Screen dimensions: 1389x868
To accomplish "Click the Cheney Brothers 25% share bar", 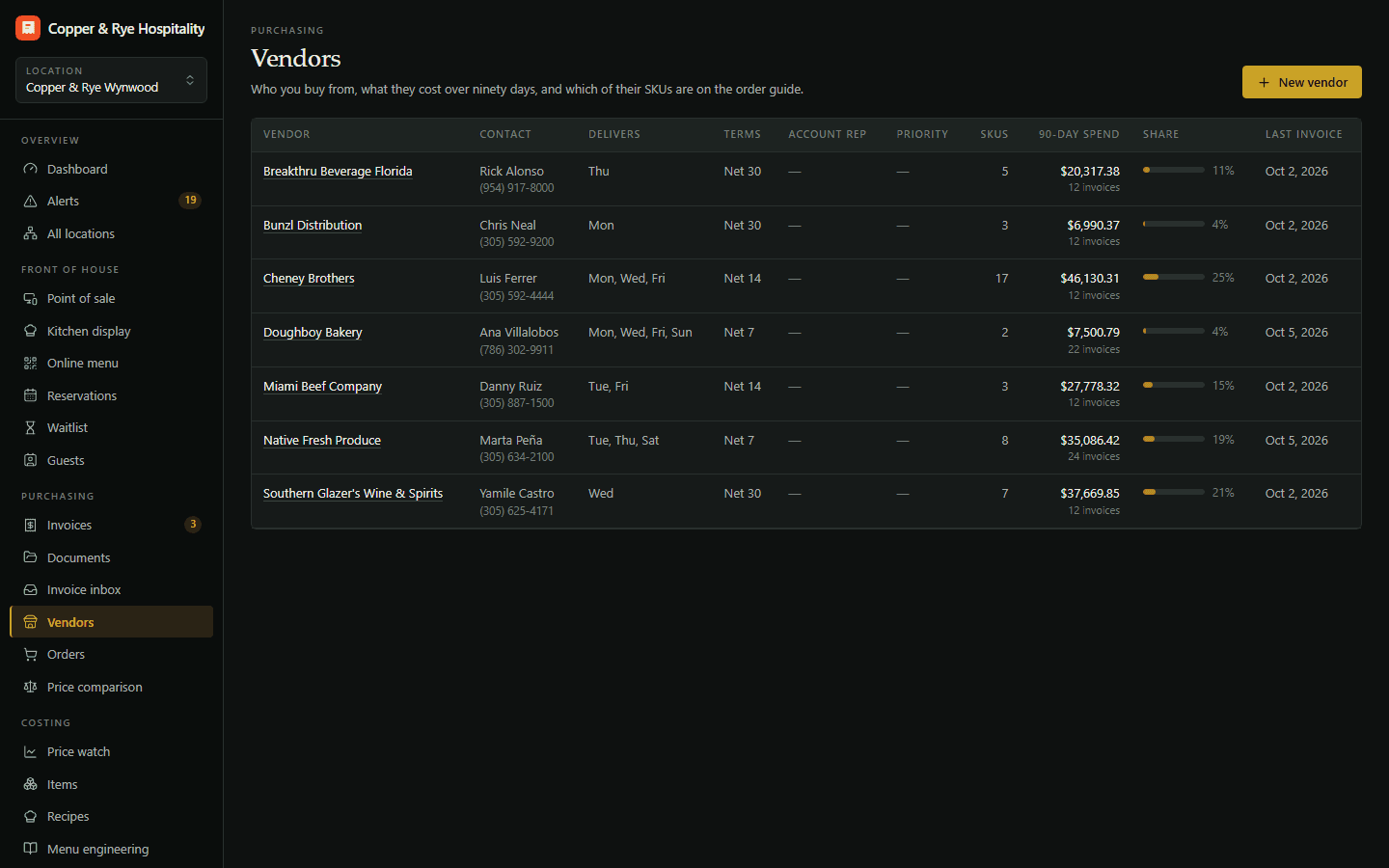I will (1174, 277).
